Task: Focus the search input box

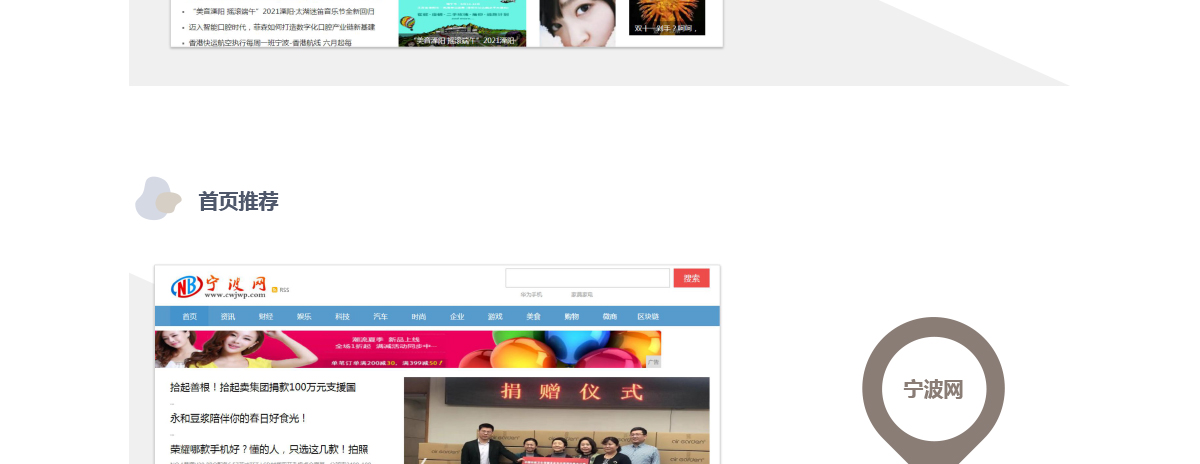Action: point(587,278)
